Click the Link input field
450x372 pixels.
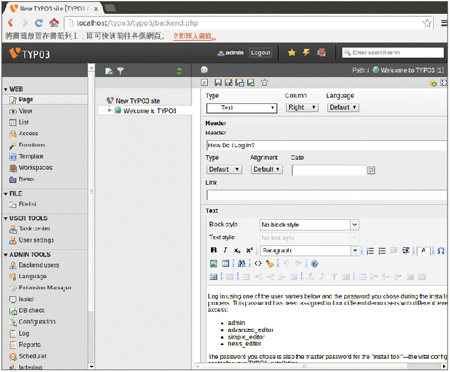pyautogui.click(x=326, y=195)
